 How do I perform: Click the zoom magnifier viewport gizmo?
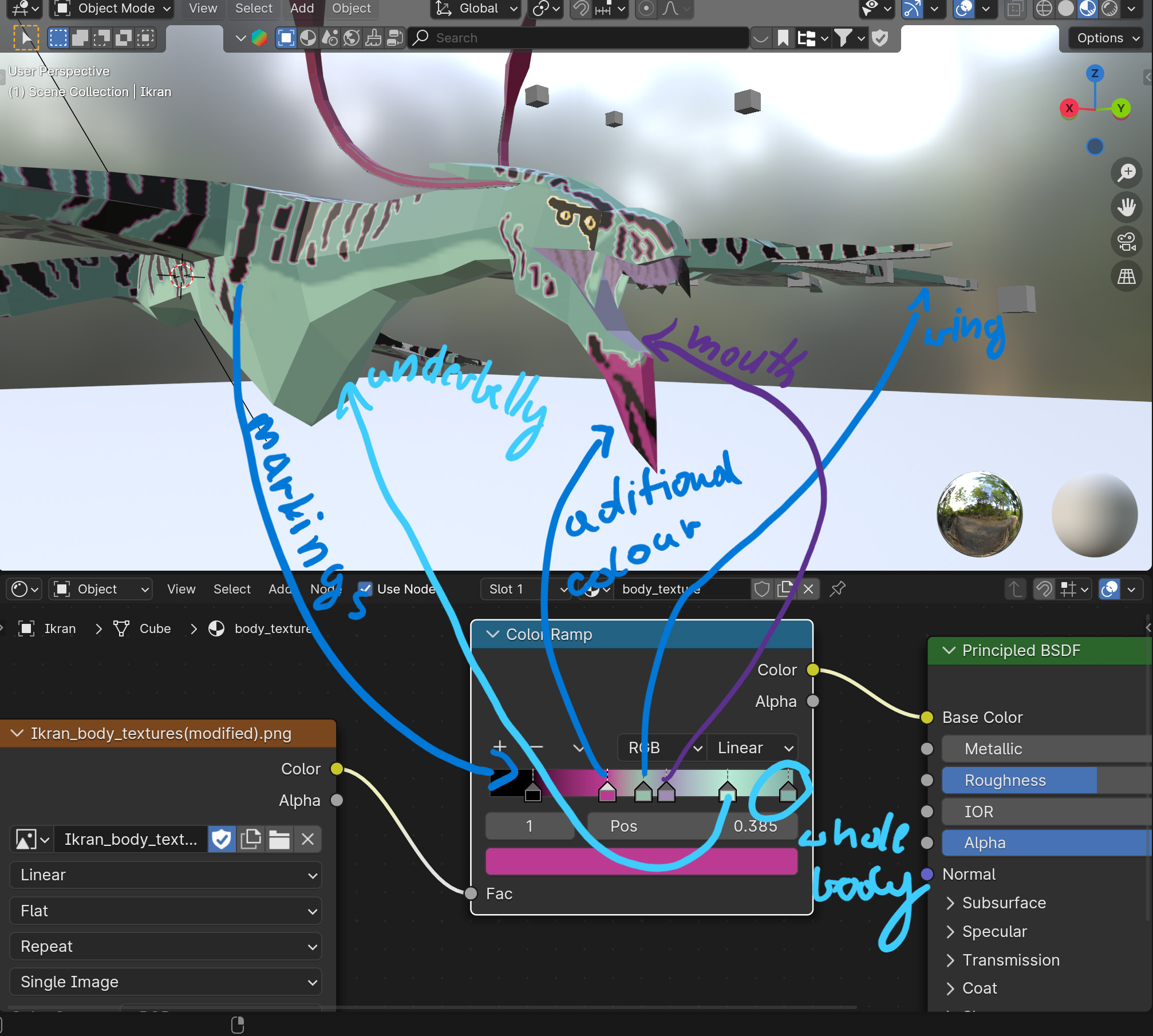(1126, 172)
